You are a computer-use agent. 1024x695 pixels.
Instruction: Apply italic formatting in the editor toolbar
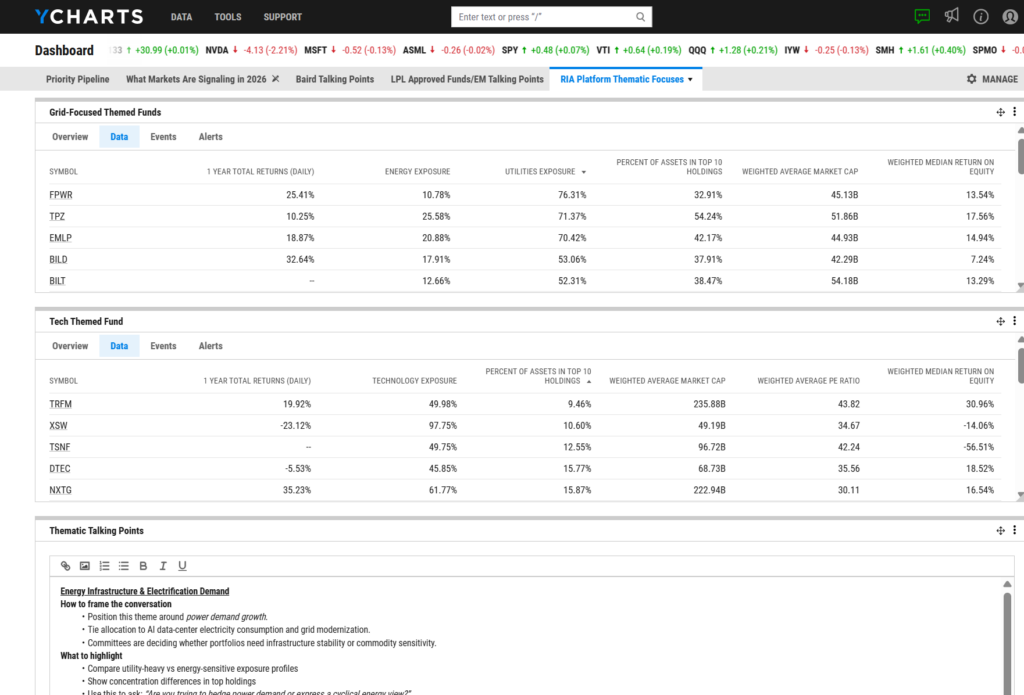(163, 566)
